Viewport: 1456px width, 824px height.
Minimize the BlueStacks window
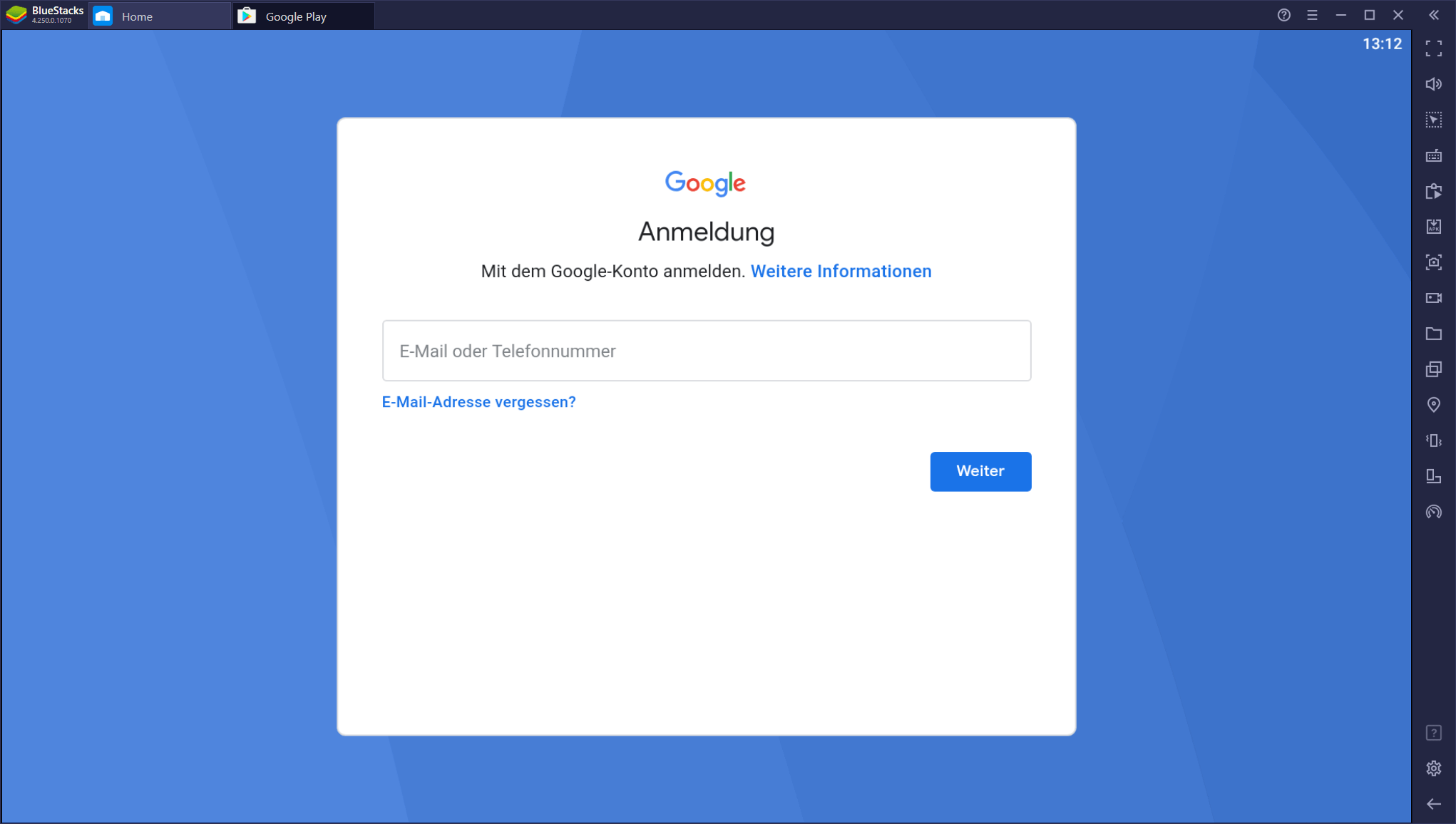1340,15
